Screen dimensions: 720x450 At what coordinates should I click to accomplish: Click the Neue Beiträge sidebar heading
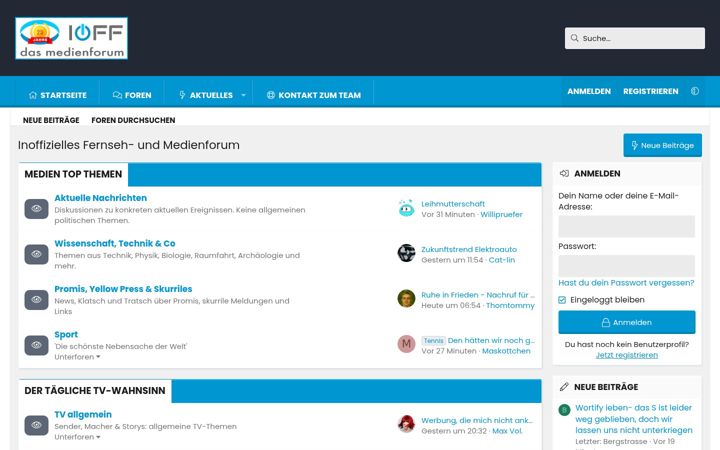[x=606, y=387]
